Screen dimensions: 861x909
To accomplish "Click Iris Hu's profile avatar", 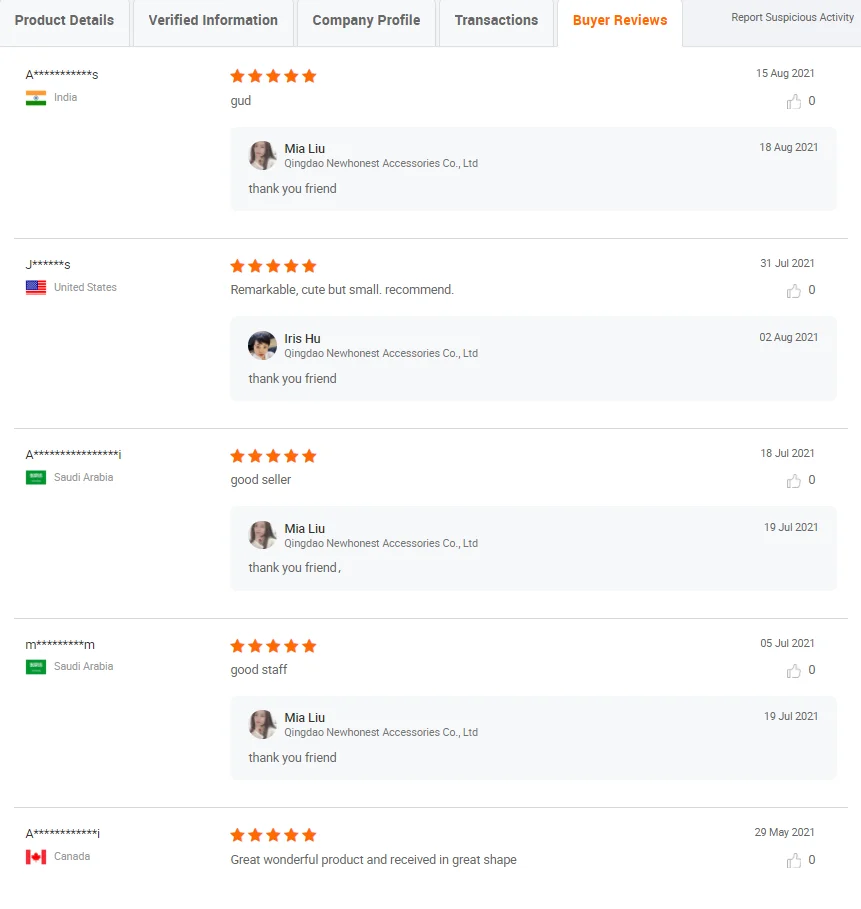I will (x=262, y=346).
